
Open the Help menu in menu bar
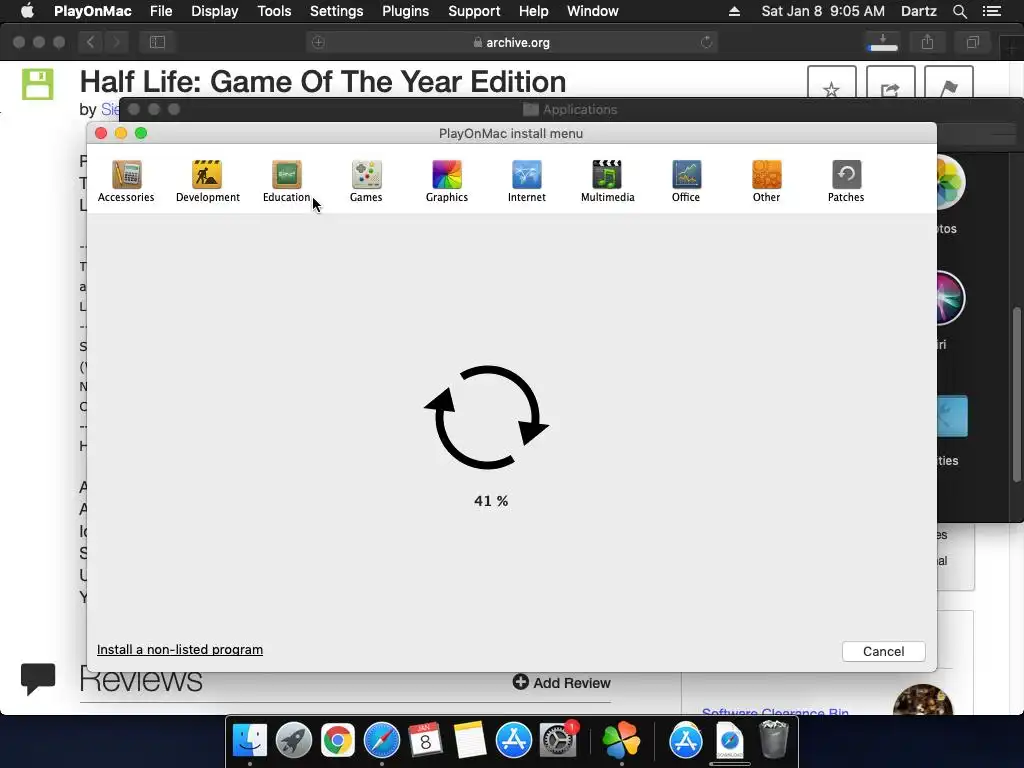click(533, 11)
